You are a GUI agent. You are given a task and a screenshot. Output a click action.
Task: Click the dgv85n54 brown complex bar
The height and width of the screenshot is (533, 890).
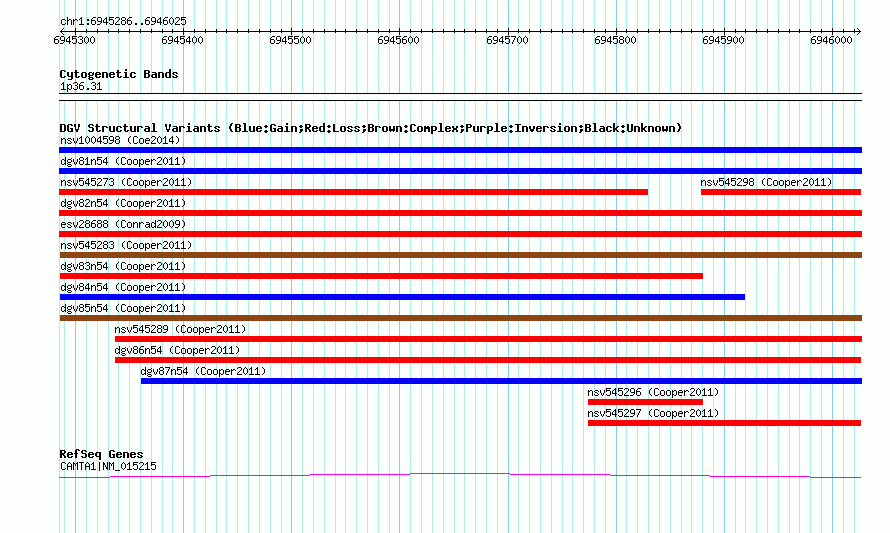(x=460, y=318)
